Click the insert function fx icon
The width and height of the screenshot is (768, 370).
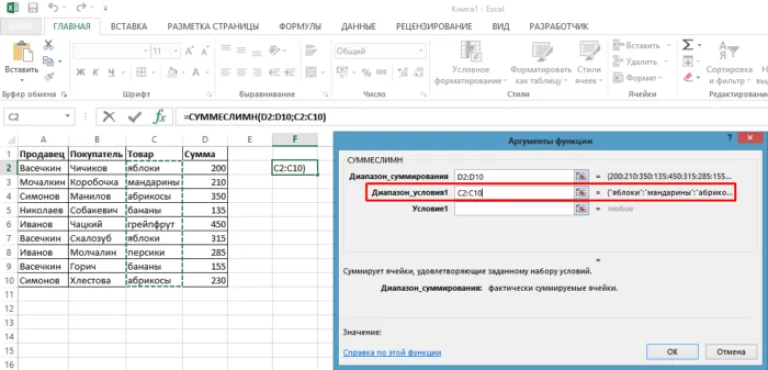[160, 117]
